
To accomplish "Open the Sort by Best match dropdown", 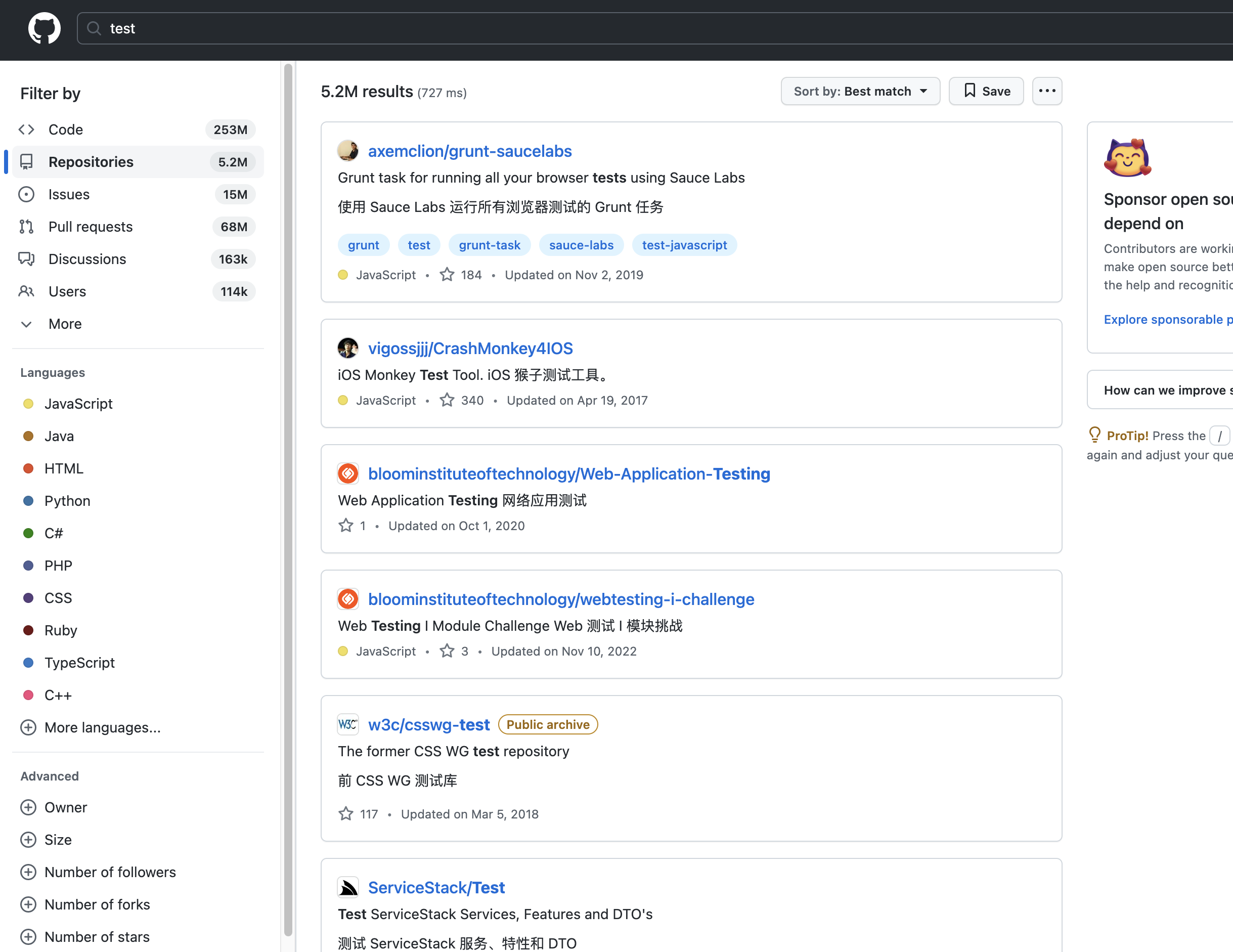I will tap(860, 91).
